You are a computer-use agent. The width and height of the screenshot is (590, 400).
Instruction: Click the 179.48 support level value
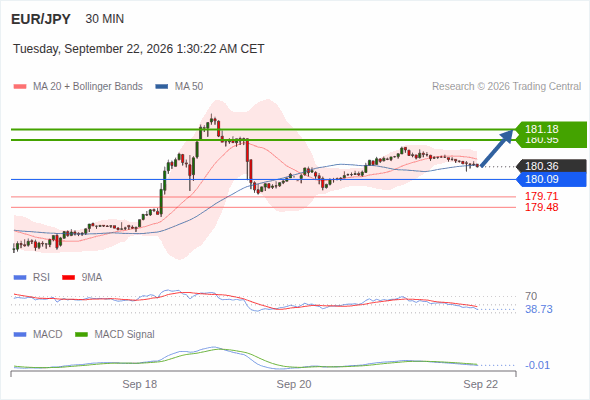click(541, 207)
